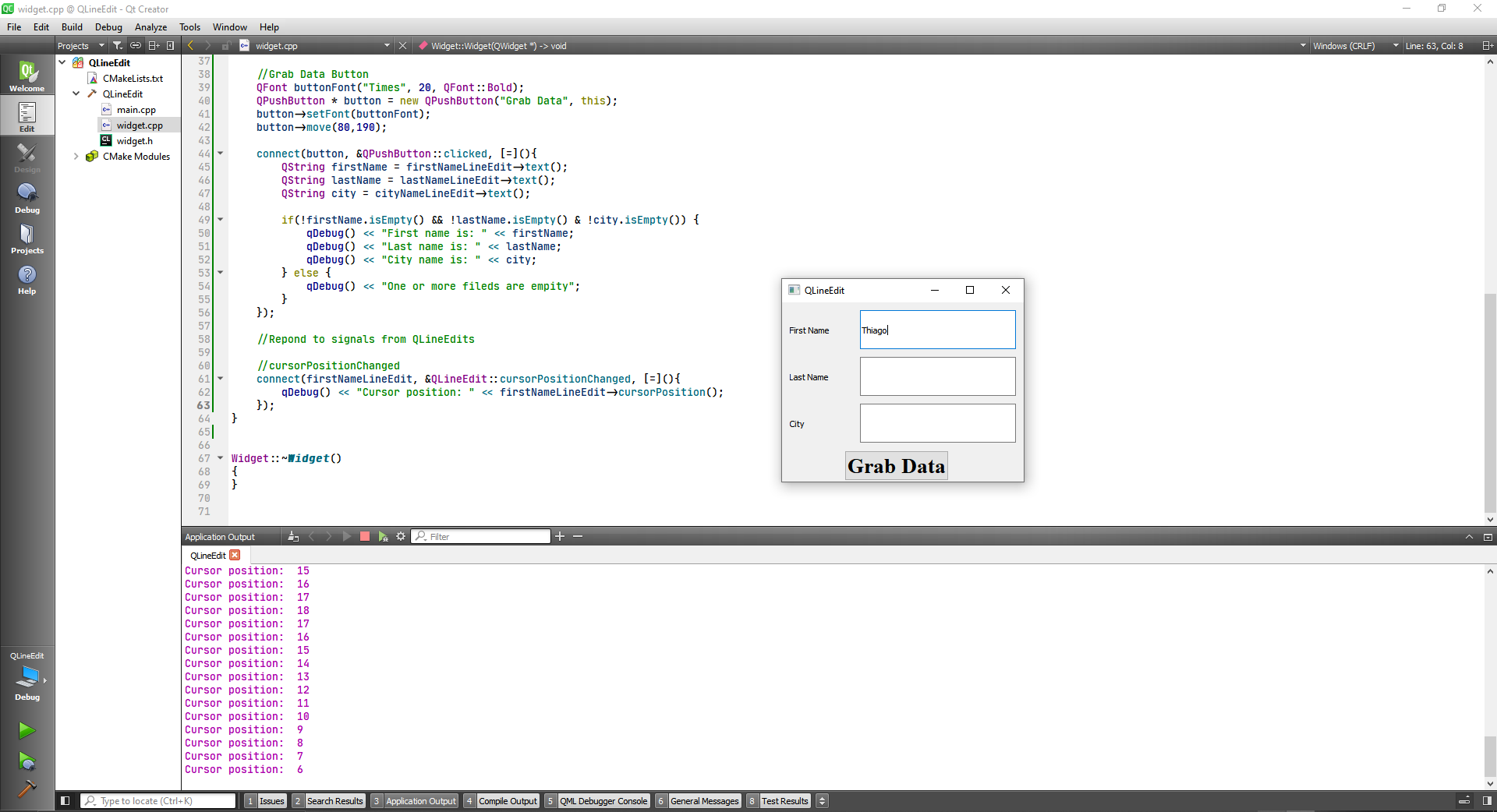
Task: Start debugging with Run-and-Debug button
Action: point(27,761)
